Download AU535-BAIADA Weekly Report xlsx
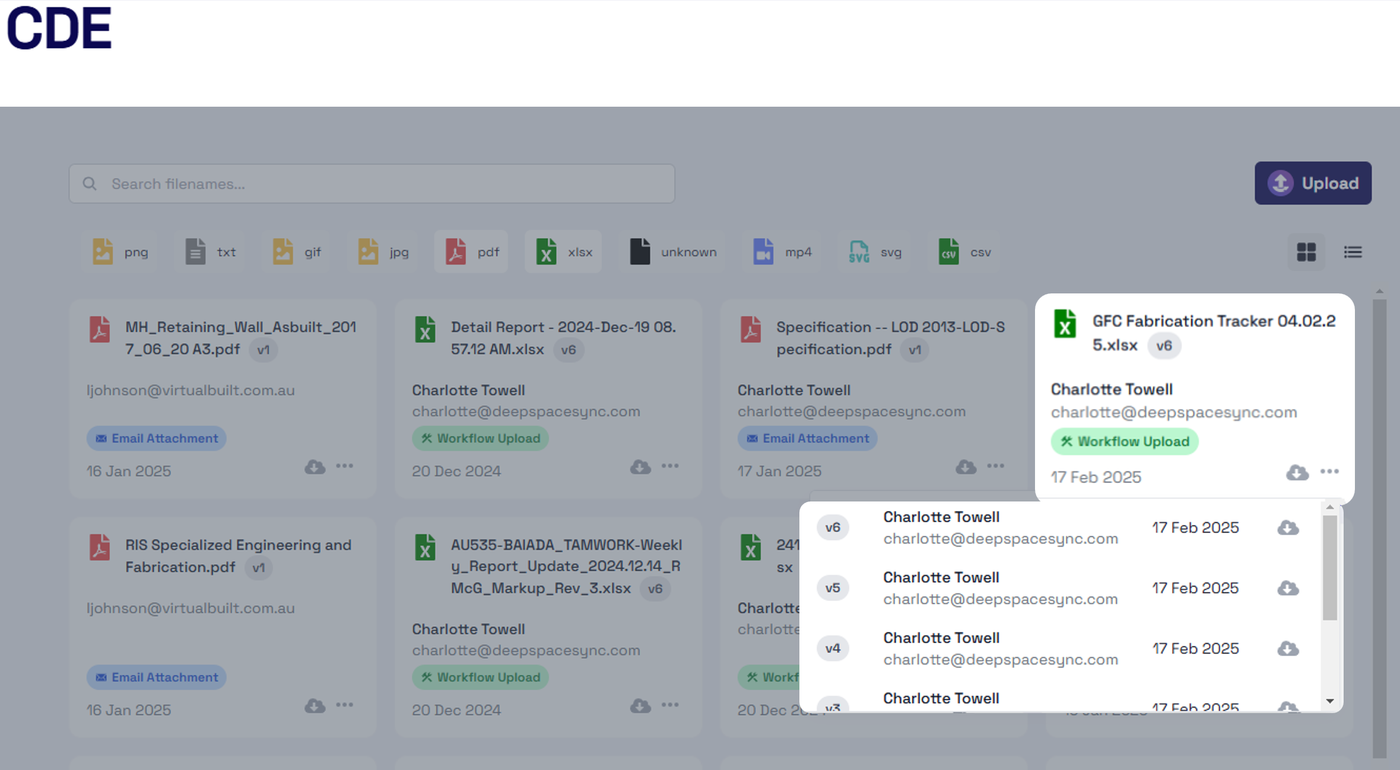1400x770 pixels. tap(640, 706)
